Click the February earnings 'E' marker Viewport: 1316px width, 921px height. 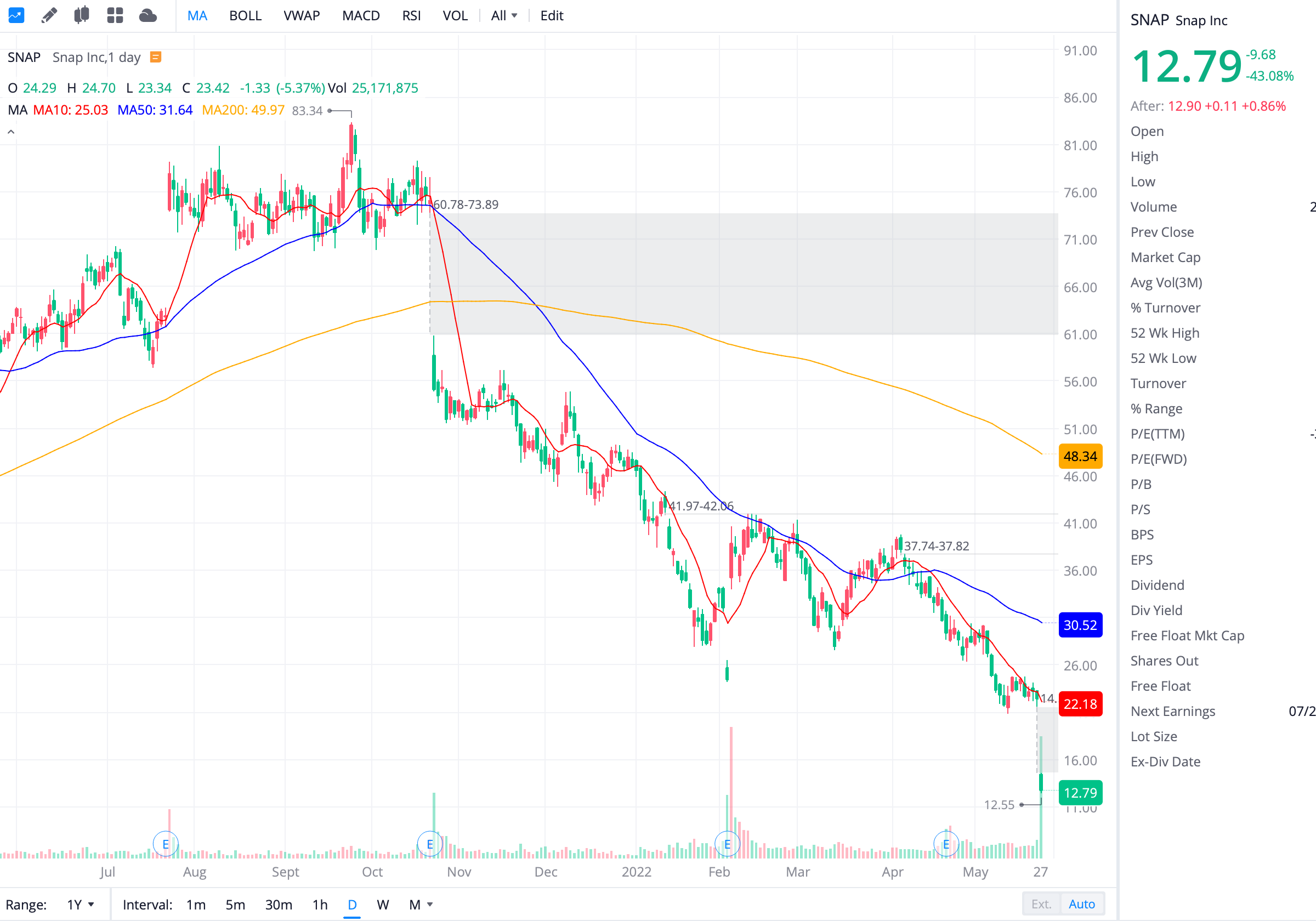(727, 844)
